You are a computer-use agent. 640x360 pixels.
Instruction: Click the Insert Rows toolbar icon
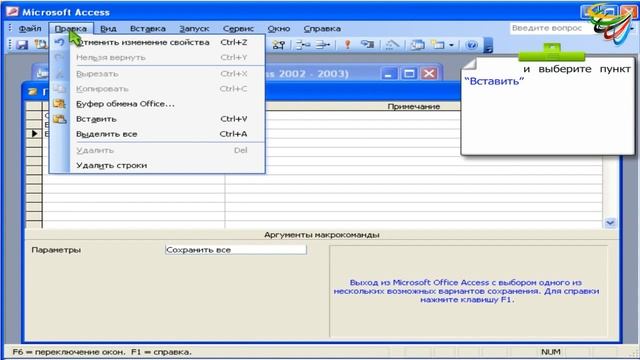pyautogui.click(x=303, y=44)
